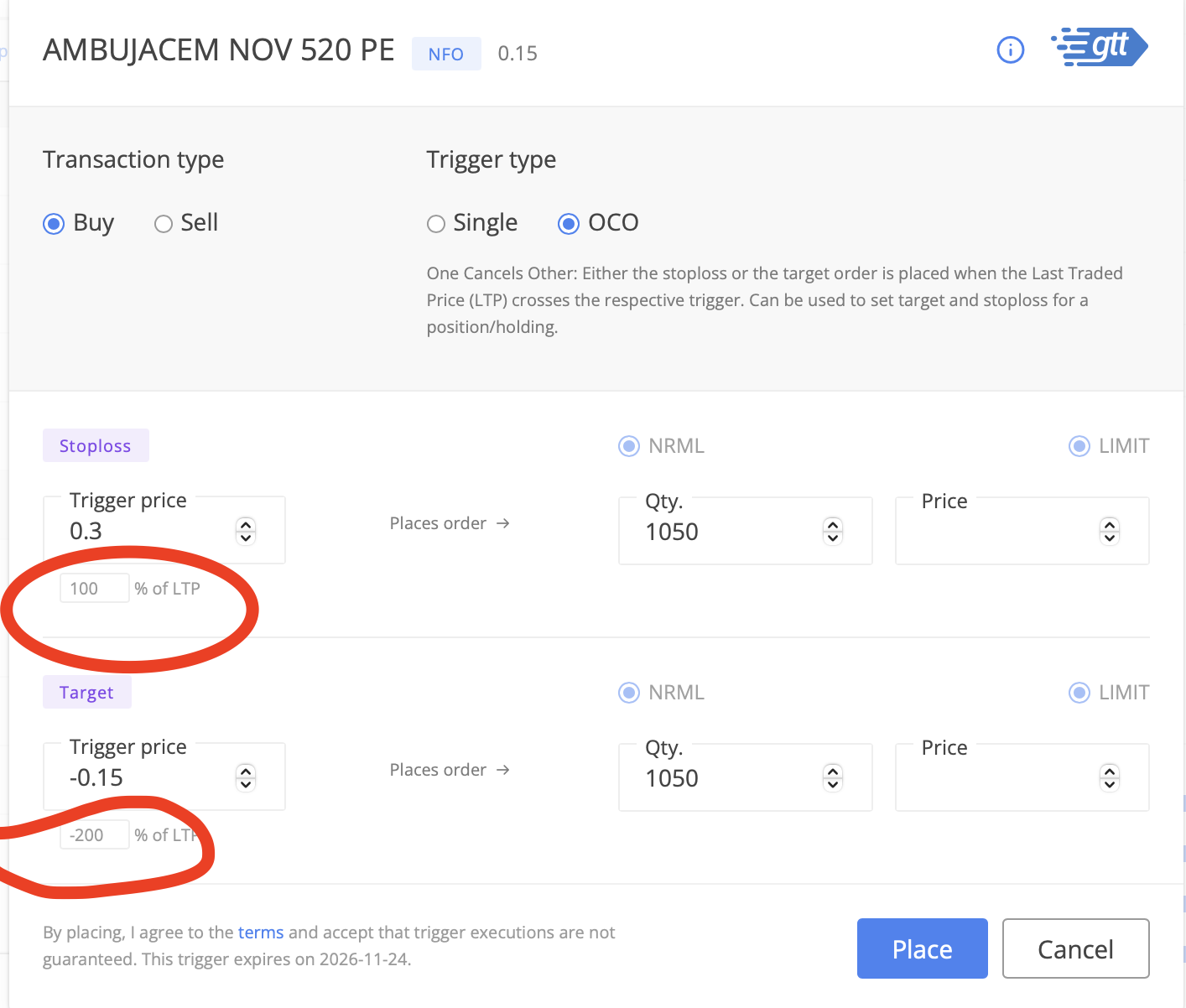The height and width of the screenshot is (1008, 1186).
Task: Click the Stoploss quantity stepper arrows
Action: point(833,531)
